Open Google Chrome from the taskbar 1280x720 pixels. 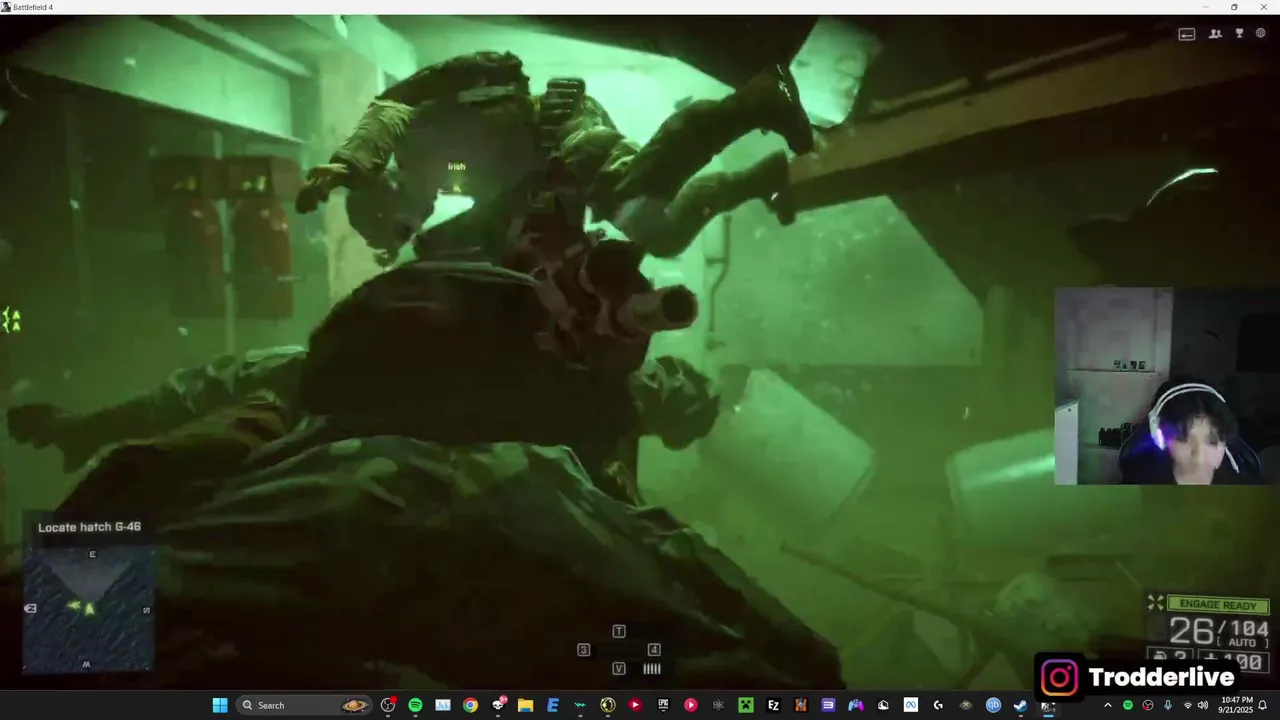click(x=470, y=705)
